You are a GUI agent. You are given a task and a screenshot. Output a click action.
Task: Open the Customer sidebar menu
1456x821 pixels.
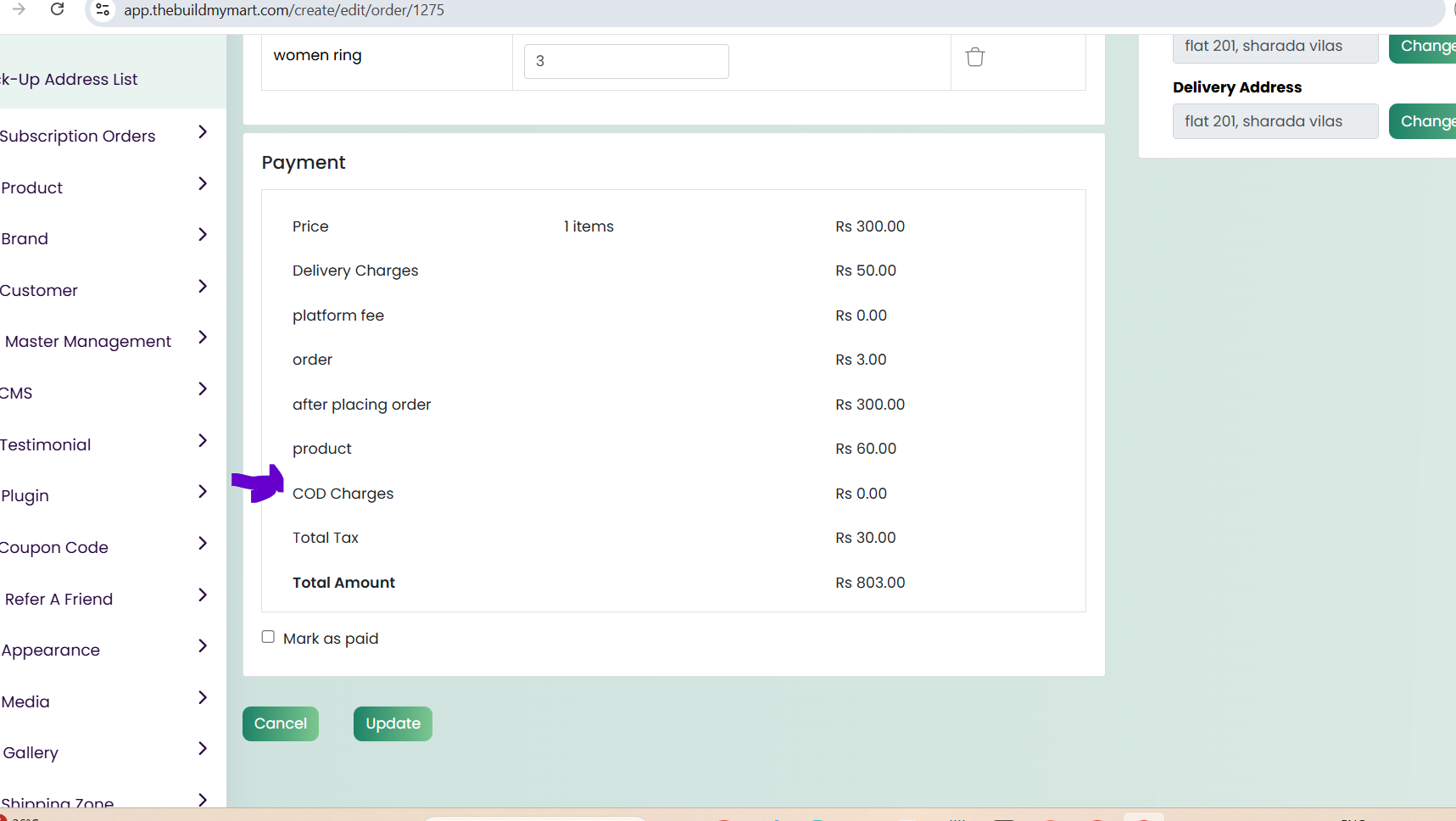click(x=38, y=291)
